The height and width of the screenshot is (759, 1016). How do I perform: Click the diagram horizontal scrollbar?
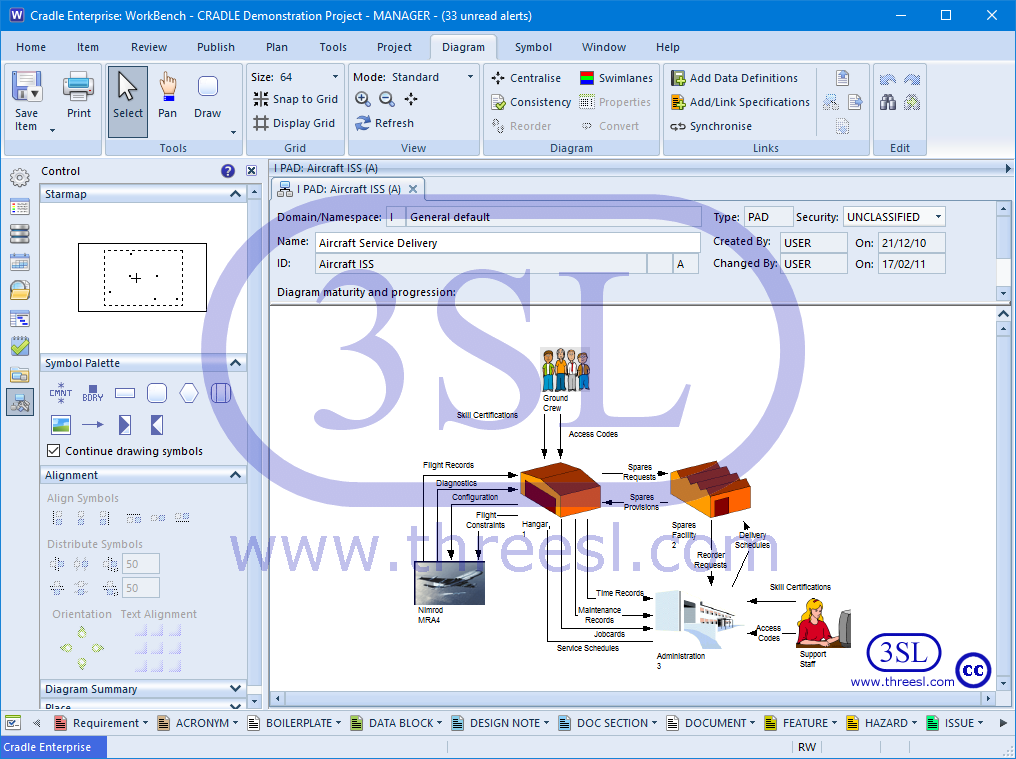point(633,698)
